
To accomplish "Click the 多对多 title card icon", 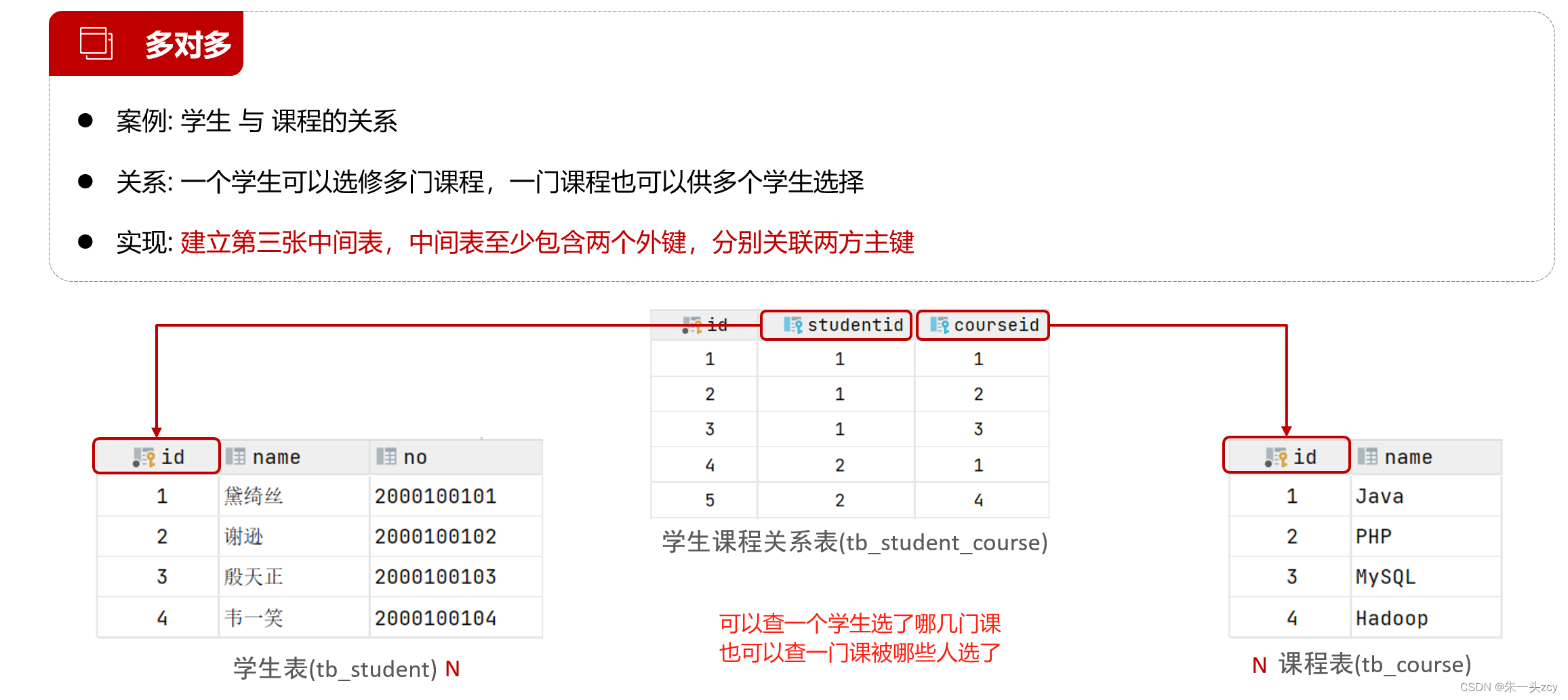I will (x=96, y=43).
